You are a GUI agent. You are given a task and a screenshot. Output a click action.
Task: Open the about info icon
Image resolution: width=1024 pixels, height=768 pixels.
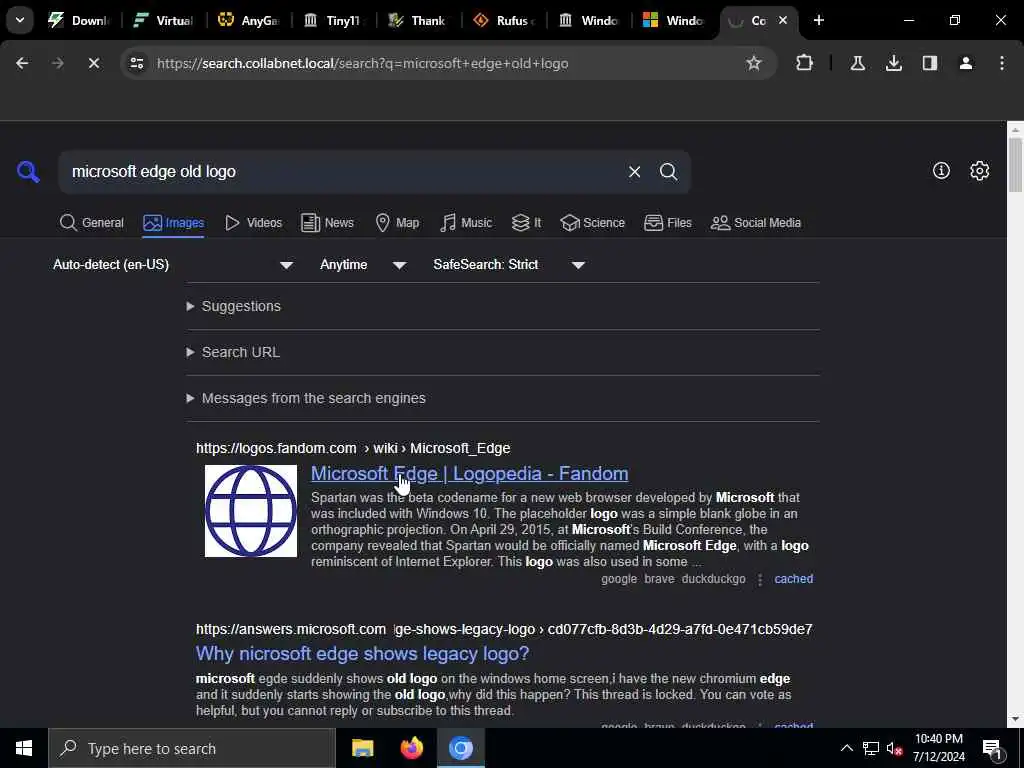941,171
